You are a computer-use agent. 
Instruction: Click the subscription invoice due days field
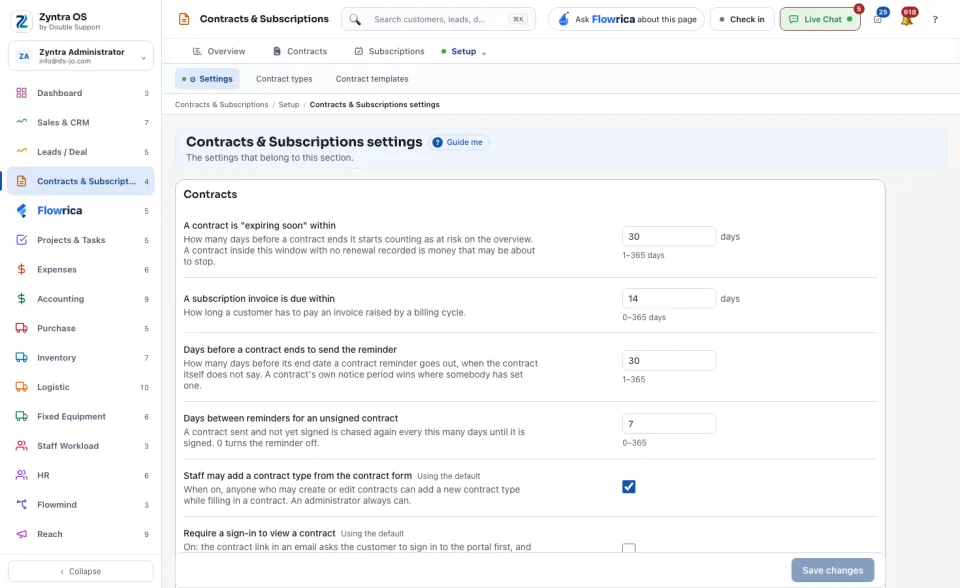click(669, 298)
